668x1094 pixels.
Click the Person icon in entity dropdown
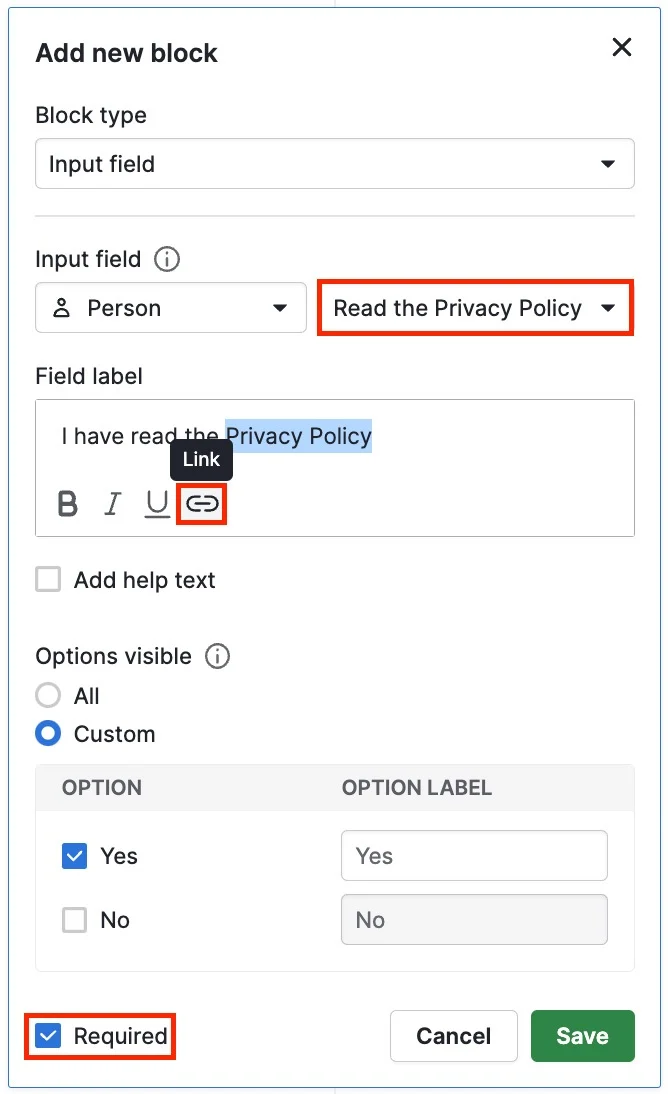coord(61,308)
